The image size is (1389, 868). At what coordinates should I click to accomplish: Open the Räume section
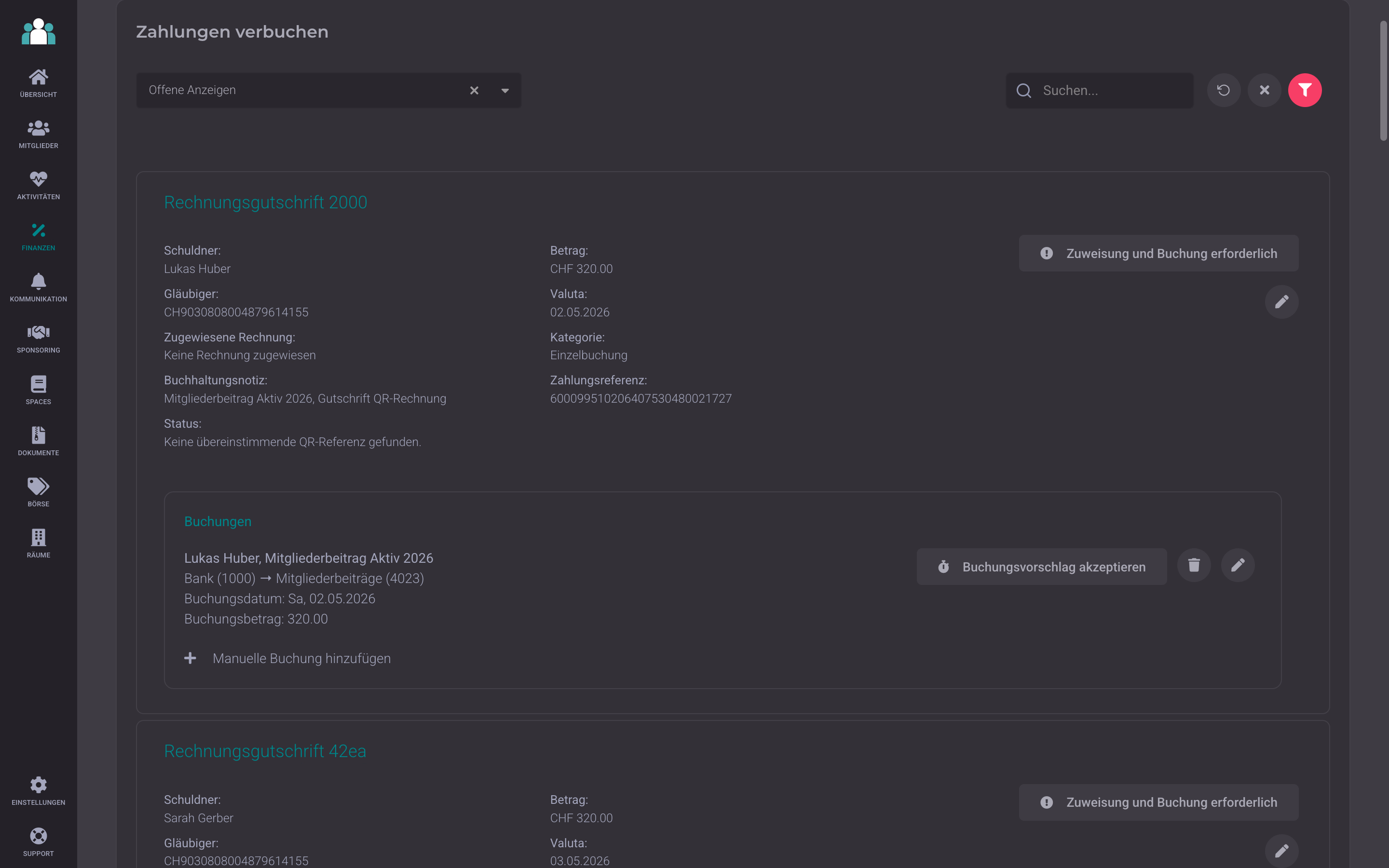pos(39,543)
